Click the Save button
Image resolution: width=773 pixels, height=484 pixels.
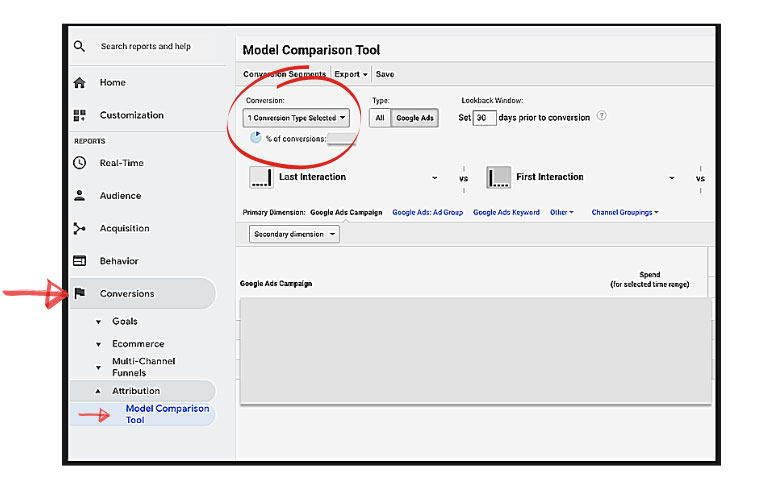(x=385, y=74)
